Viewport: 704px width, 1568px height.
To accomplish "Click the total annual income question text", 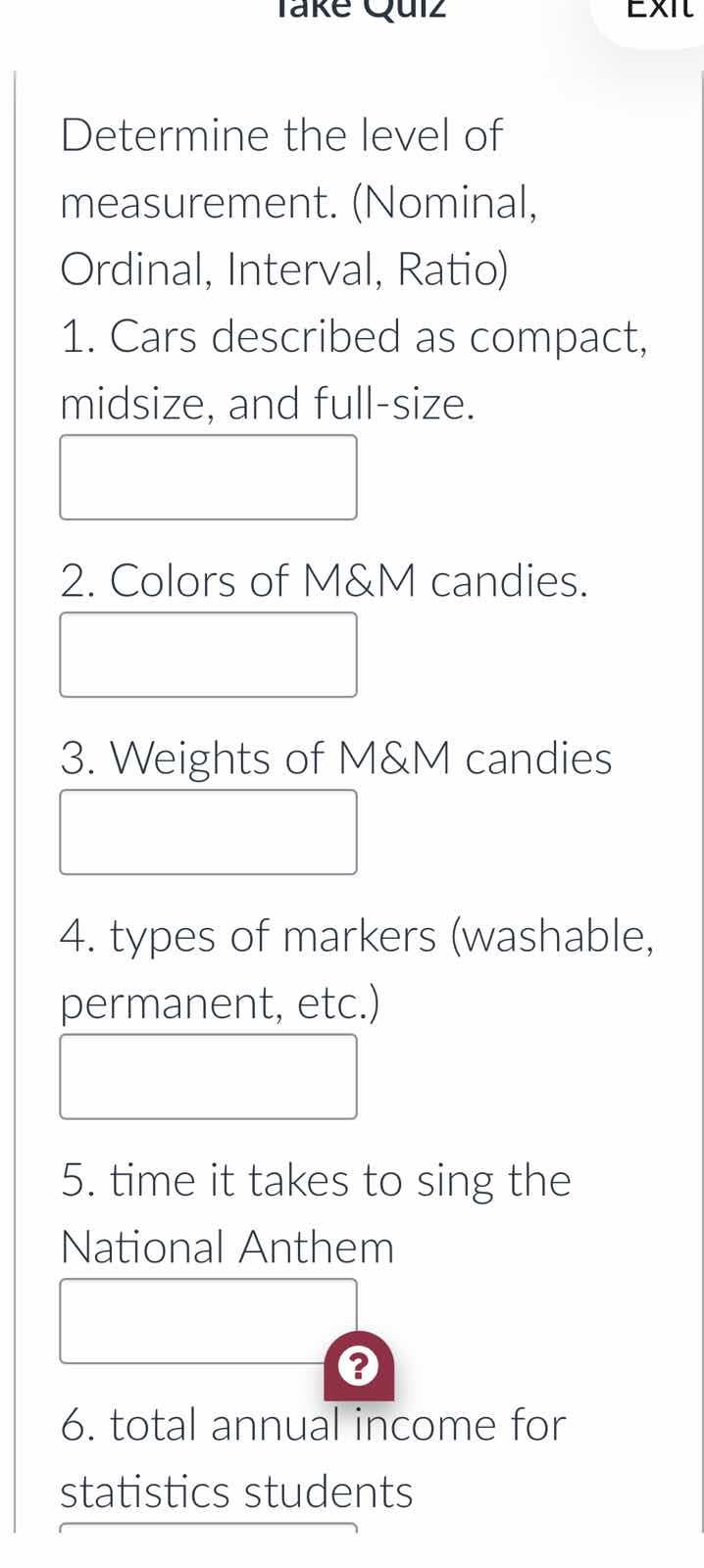I will point(312,1426).
